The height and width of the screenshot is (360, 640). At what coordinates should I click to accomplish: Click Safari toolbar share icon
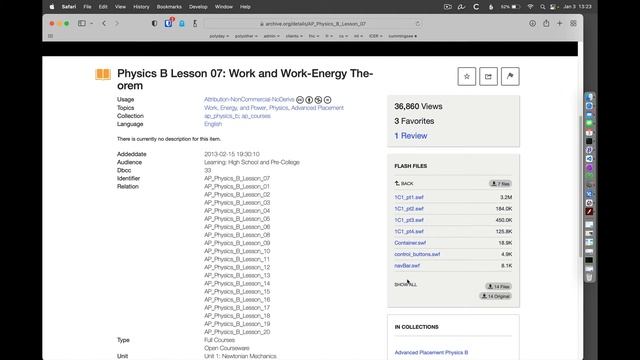coord(546,23)
